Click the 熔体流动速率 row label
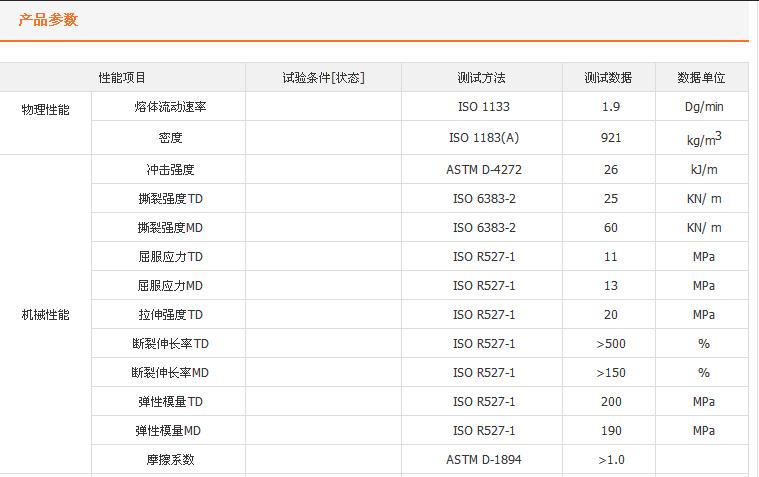This screenshot has width=759, height=477. click(x=170, y=106)
